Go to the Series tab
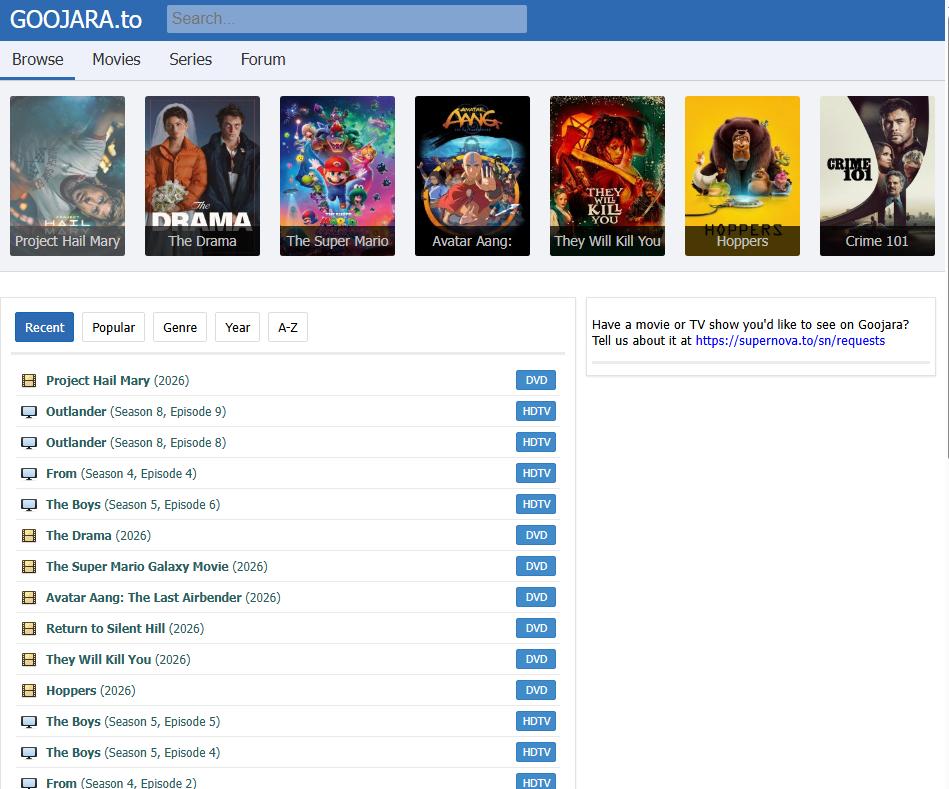This screenshot has height=789, width=949. 191,59
